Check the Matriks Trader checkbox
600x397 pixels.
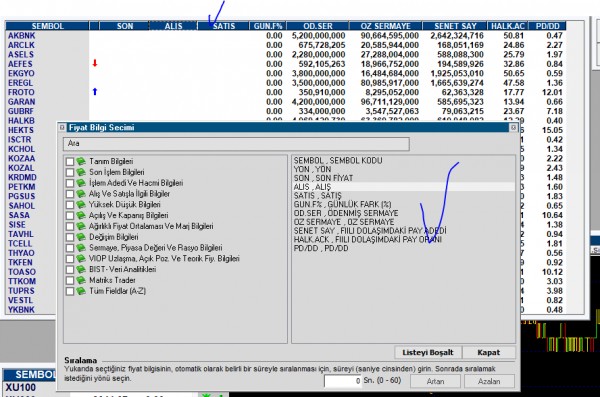tap(70, 280)
